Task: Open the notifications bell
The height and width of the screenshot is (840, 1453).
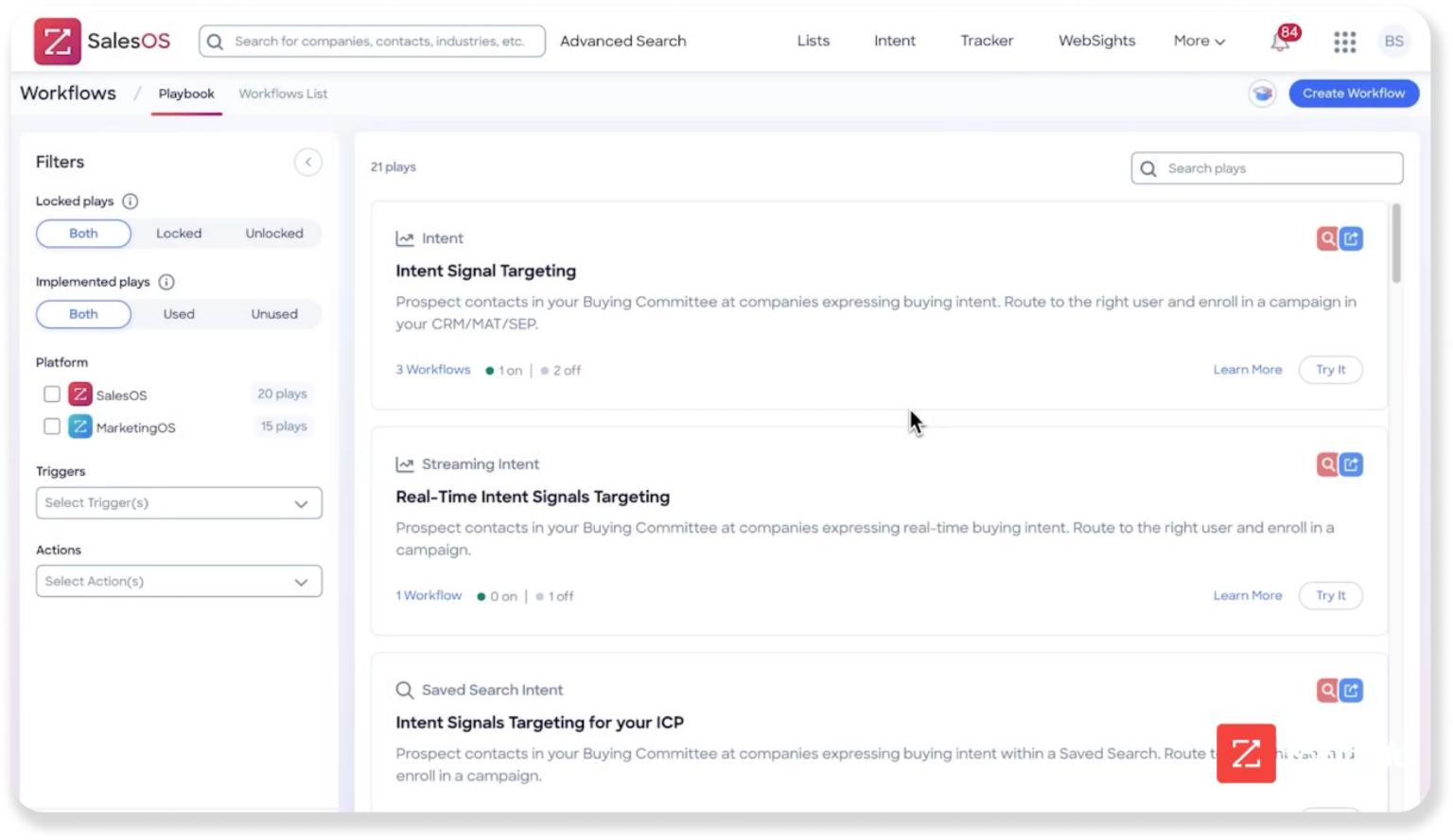Action: [1279, 43]
